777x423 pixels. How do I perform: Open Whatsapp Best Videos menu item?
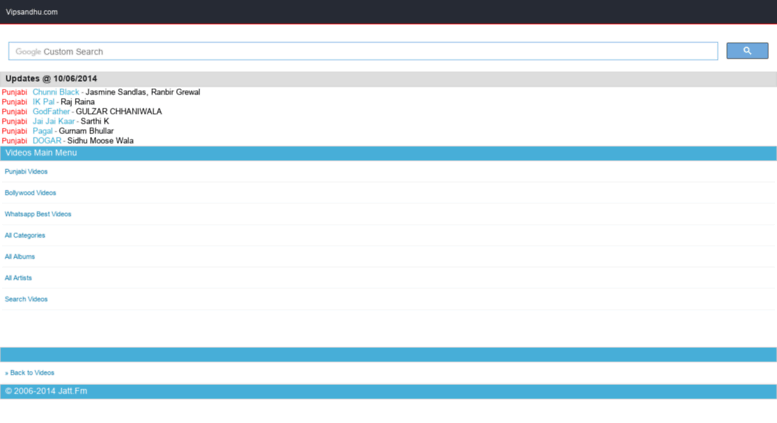[38, 214]
